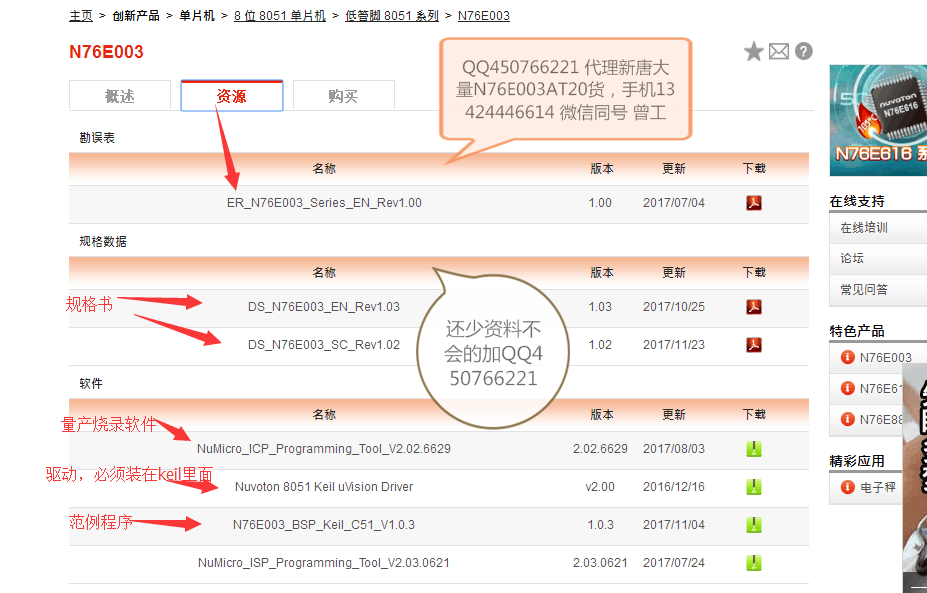
Task: Download NuMicro ICP Programming Tool zip icon
Action: (754, 449)
